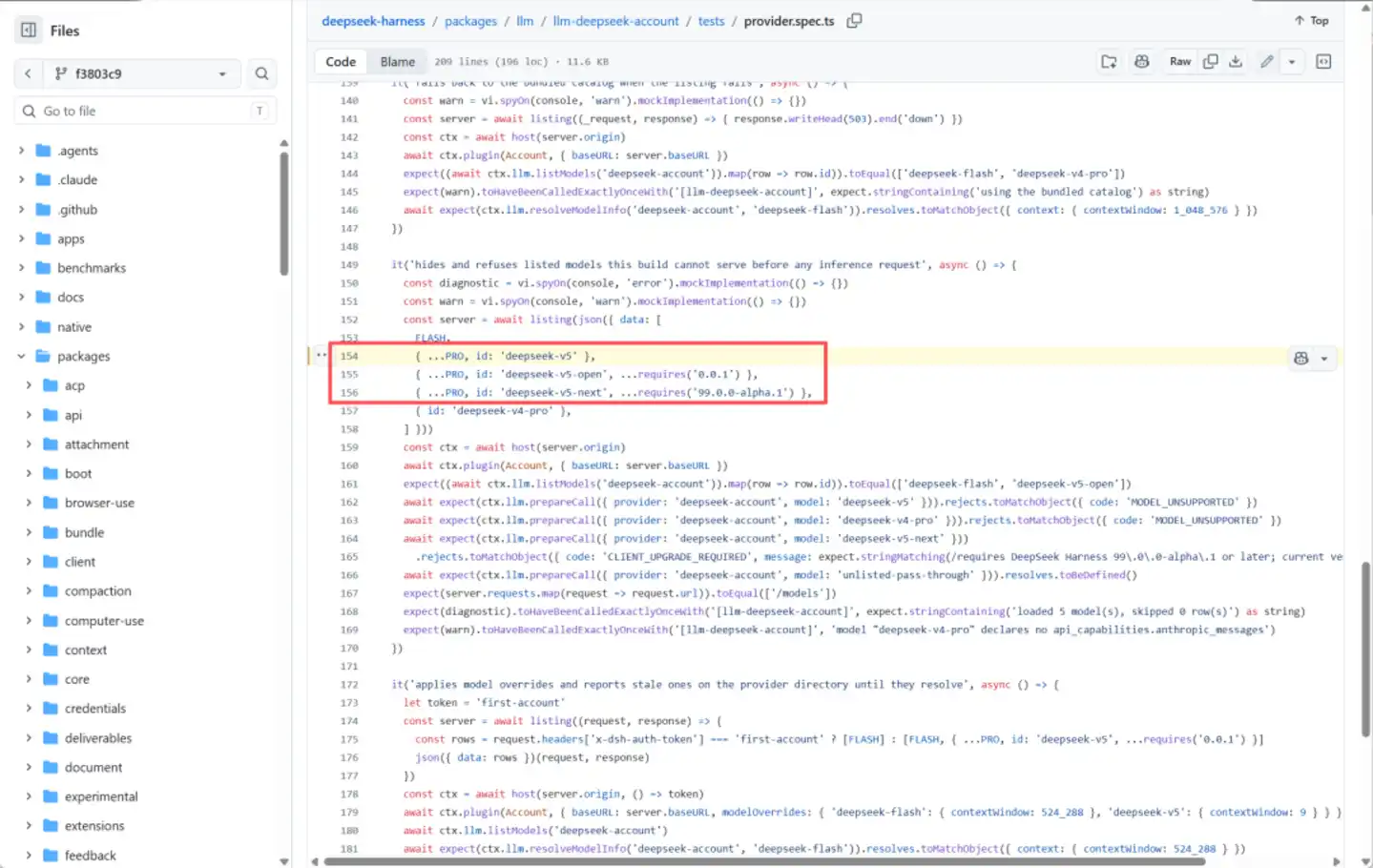The width and height of the screenshot is (1373, 868).
Task: Click the apps folder icon
Action: tap(43, 238)
